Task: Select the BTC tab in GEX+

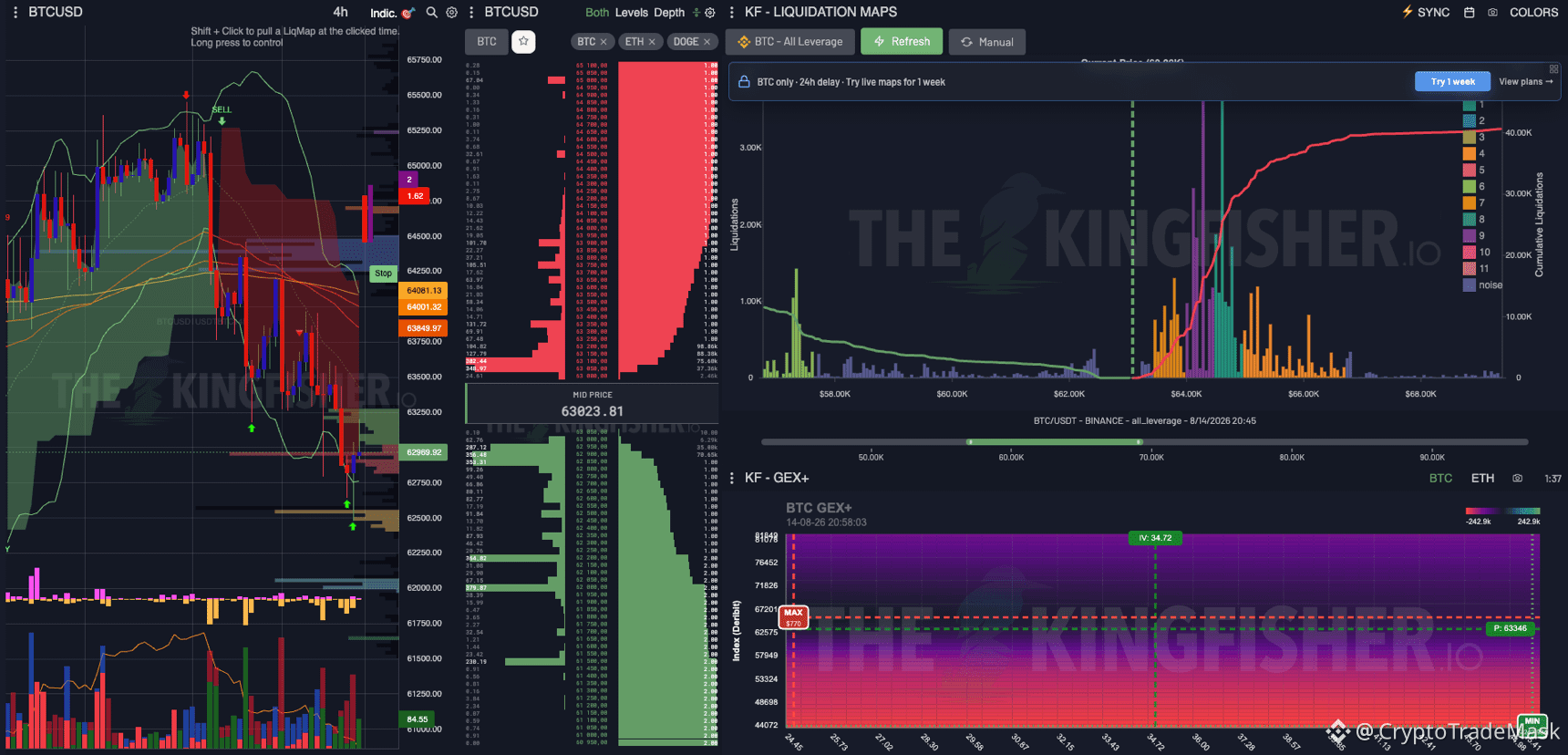Action: (1440, 478)
